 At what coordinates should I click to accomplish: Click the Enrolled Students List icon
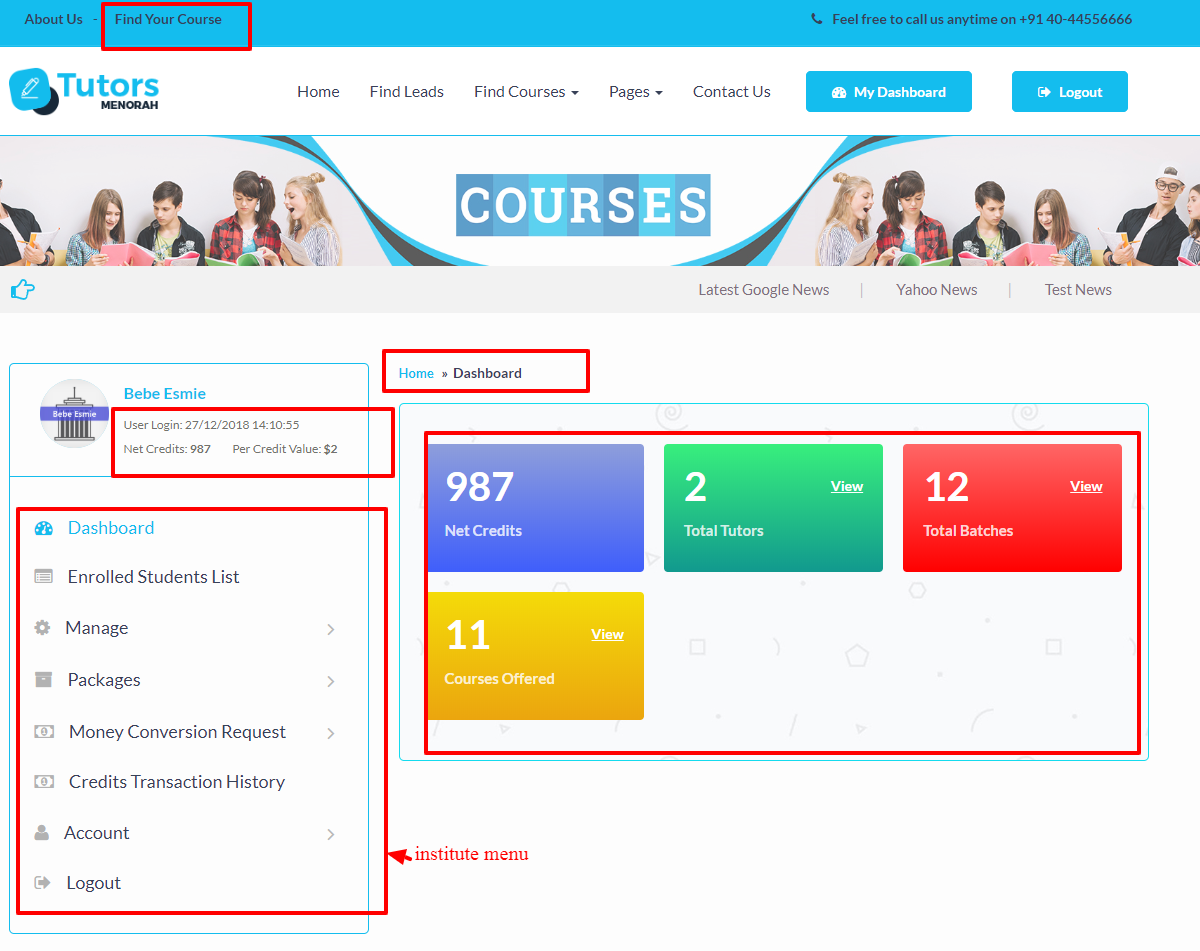click(43, 577)
